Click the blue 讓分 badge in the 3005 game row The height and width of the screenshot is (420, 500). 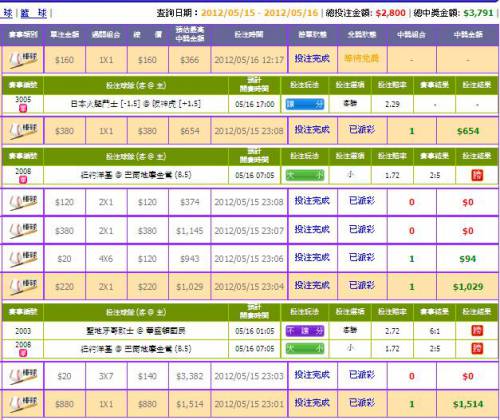[x=305, y=104]
